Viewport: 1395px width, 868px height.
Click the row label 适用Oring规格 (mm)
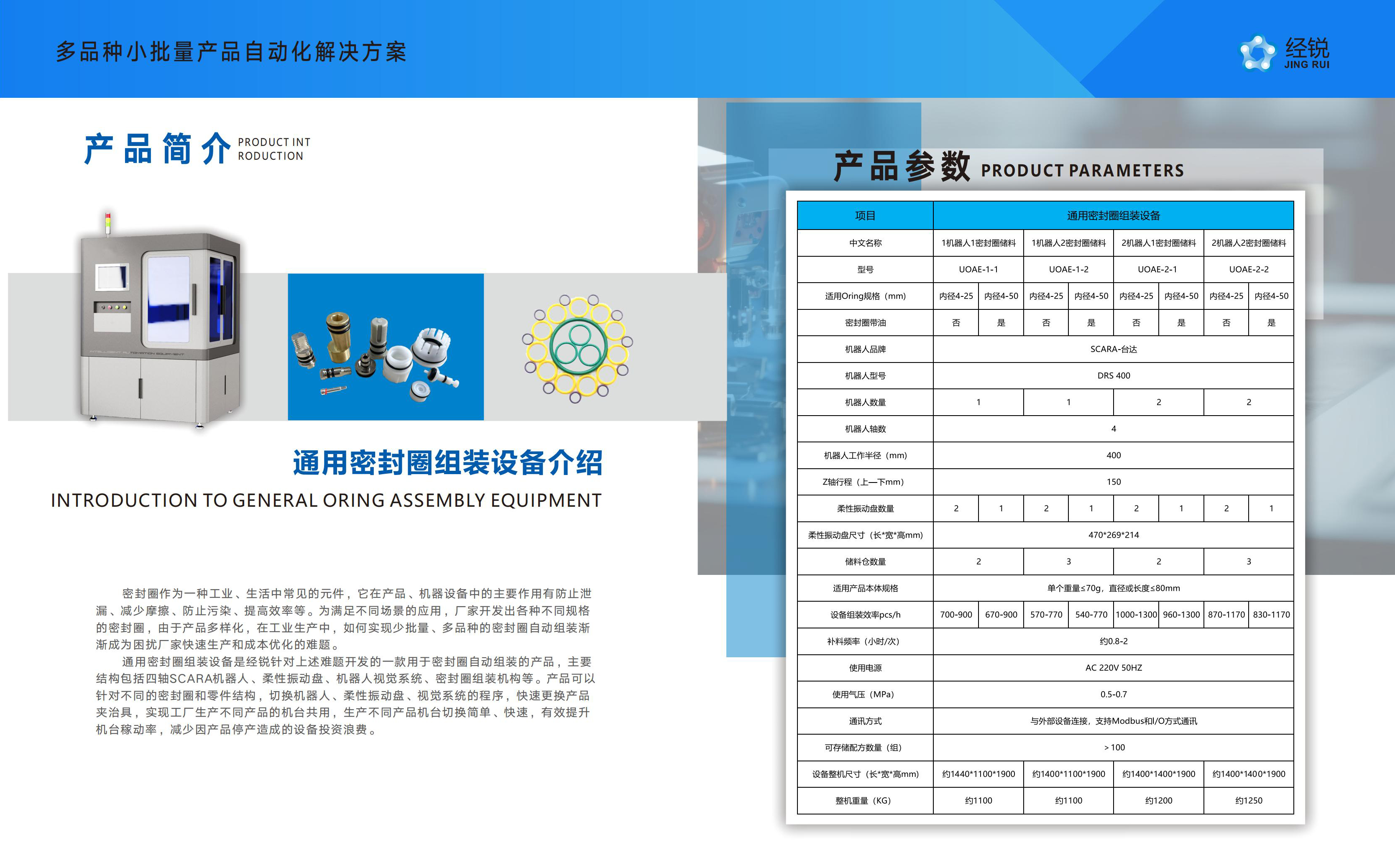click(x=865, y=296)
